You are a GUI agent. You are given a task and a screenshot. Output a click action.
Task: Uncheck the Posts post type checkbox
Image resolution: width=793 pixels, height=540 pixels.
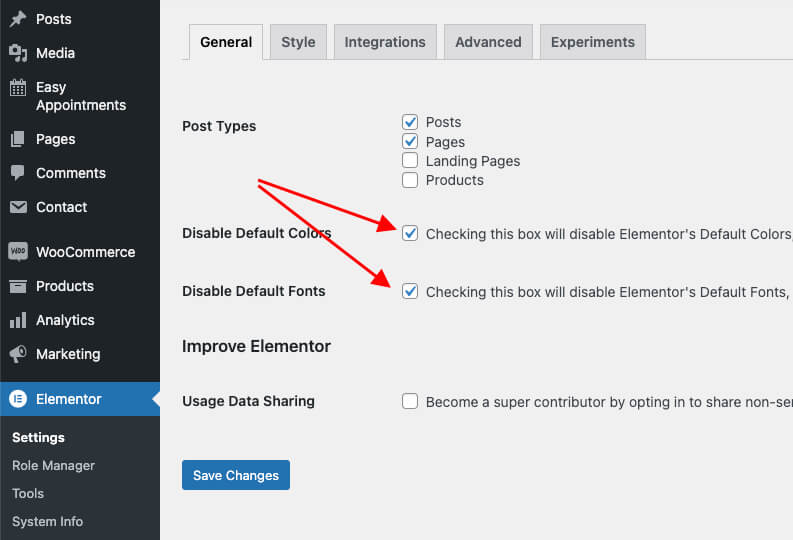pyautogui.click(x=410, y=122)
